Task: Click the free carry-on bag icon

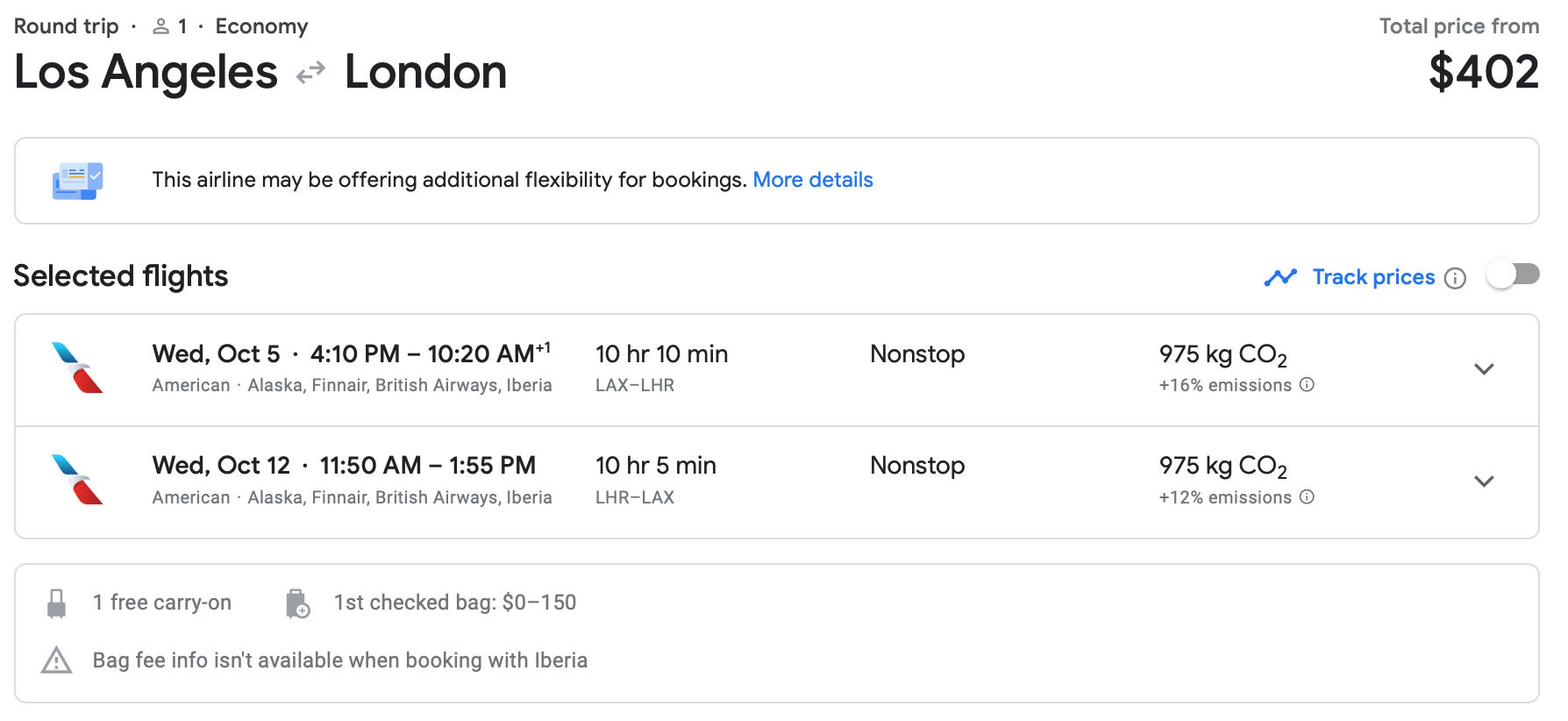Action: (57, 603)
